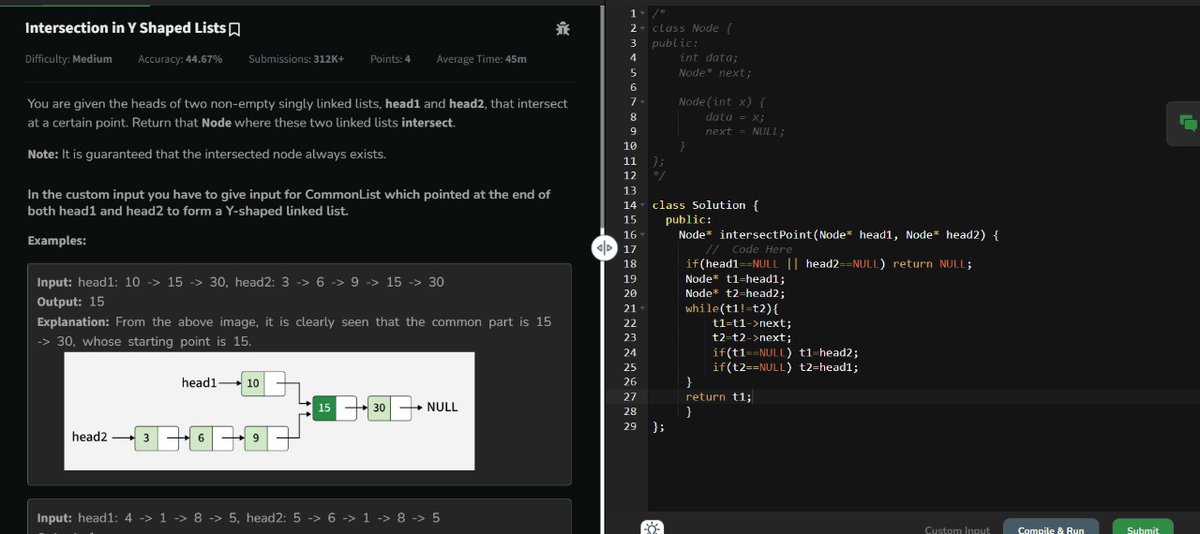Click the Points: 4 stat
Viewport: 1200px width, 534px height.
(x=390, y=59)
